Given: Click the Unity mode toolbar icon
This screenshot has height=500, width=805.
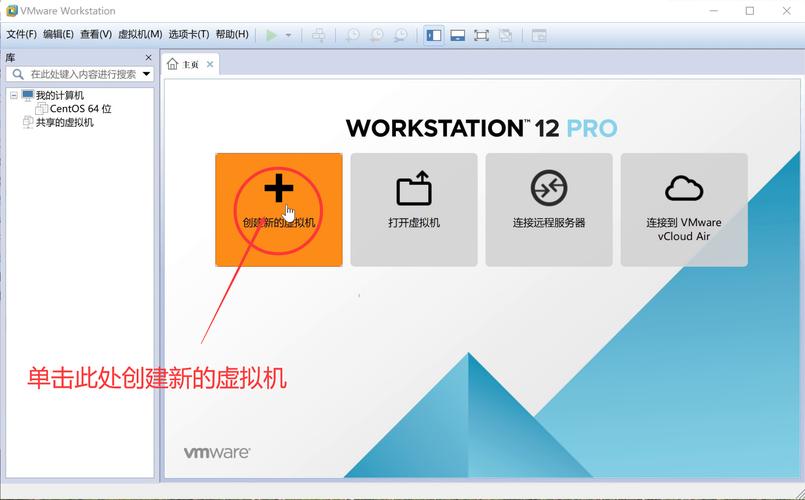Looking at the screenshot, I should (x=505, y=35).
